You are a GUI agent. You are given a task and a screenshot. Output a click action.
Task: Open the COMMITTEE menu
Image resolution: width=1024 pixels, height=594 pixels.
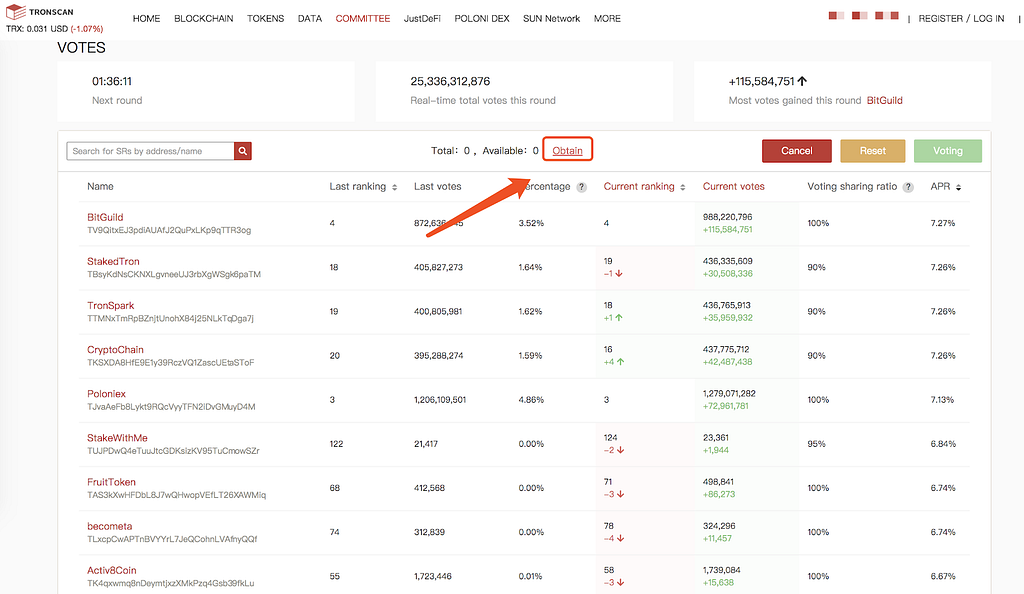click(362, 18)
